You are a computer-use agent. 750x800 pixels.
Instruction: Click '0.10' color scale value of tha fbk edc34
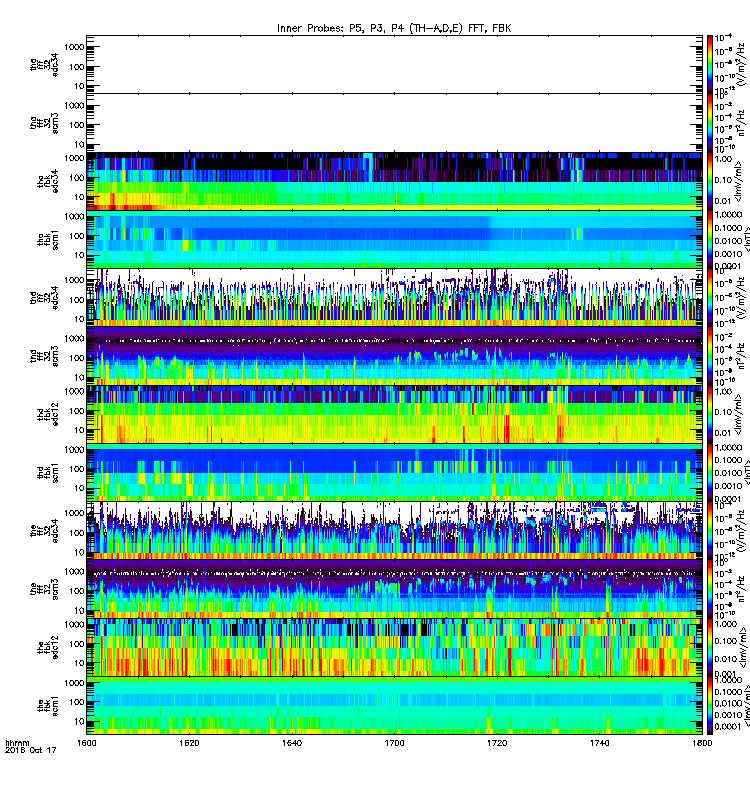(723, 180)
